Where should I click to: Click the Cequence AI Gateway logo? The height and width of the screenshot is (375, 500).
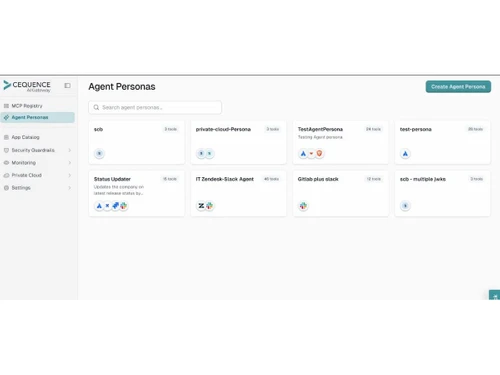point(27,86)
